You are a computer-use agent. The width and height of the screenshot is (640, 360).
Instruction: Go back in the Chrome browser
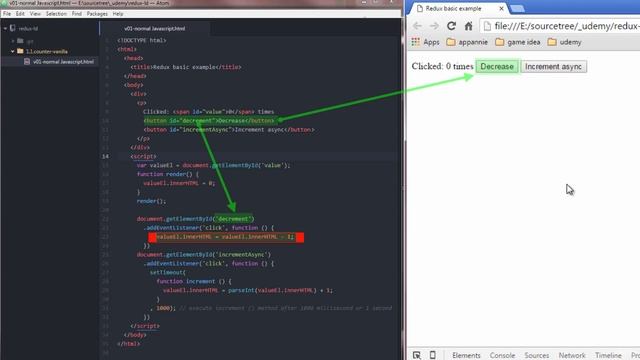tap(417, 26)
